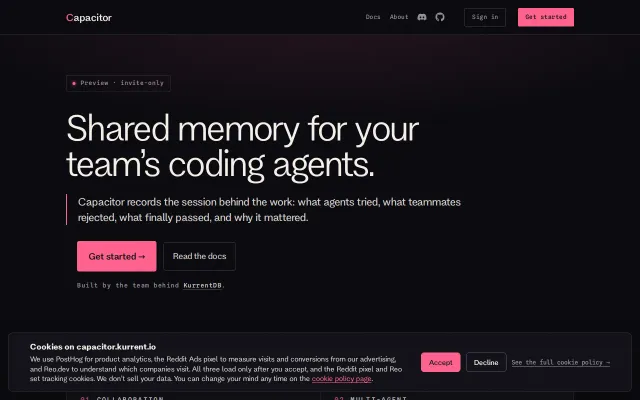Open Read the docs button

tap(200, 256)
